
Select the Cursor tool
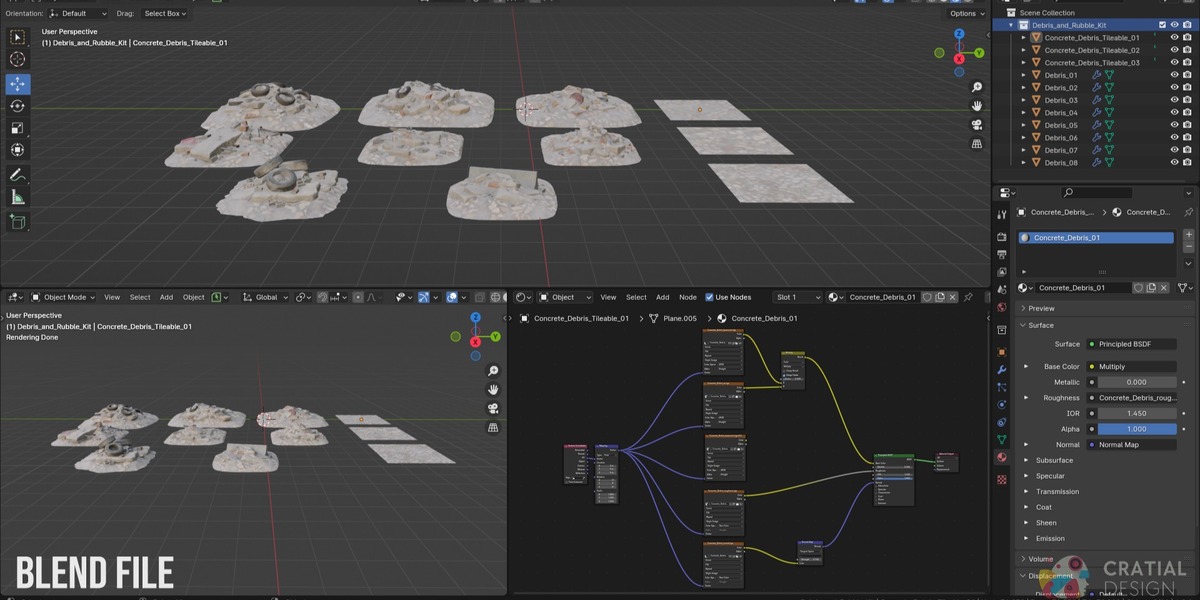tap(18, 59)
